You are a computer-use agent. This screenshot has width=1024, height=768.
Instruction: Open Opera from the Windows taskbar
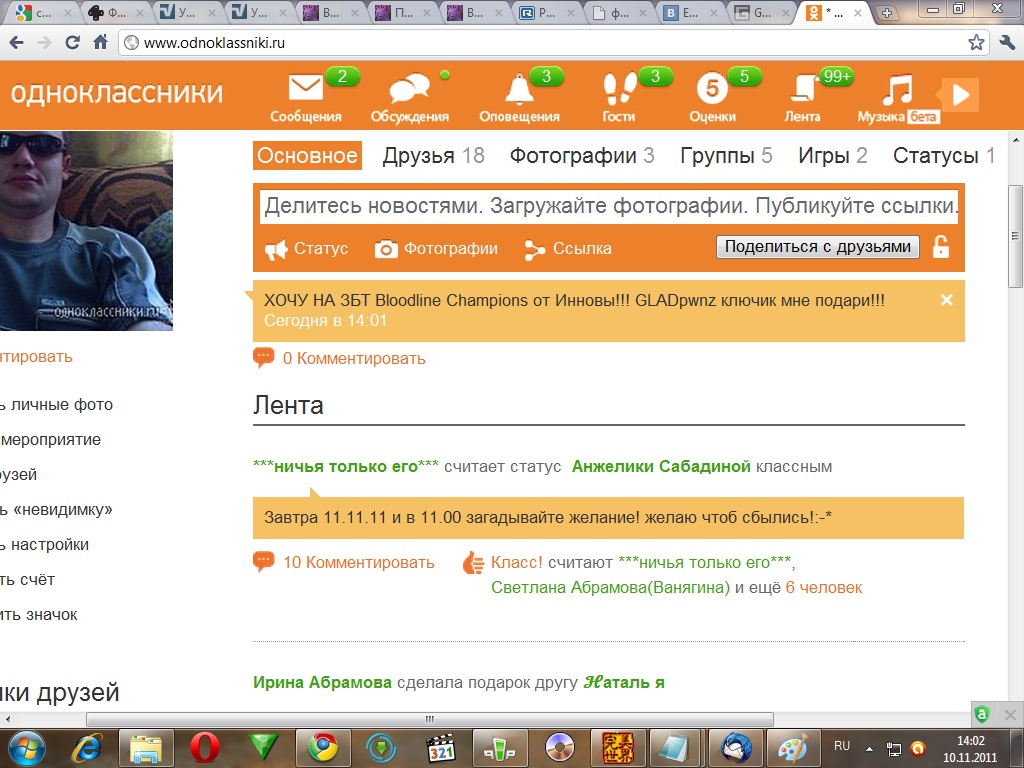[x=205, y=747]
